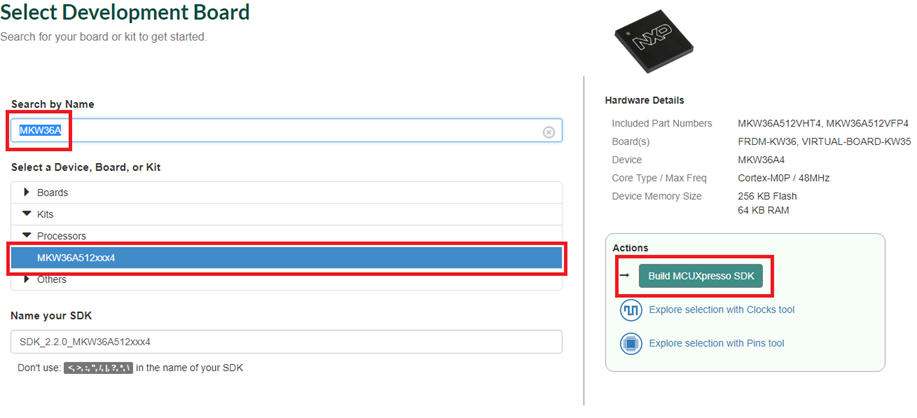Click the 256 KB Flash text

(x=767, y=196)
